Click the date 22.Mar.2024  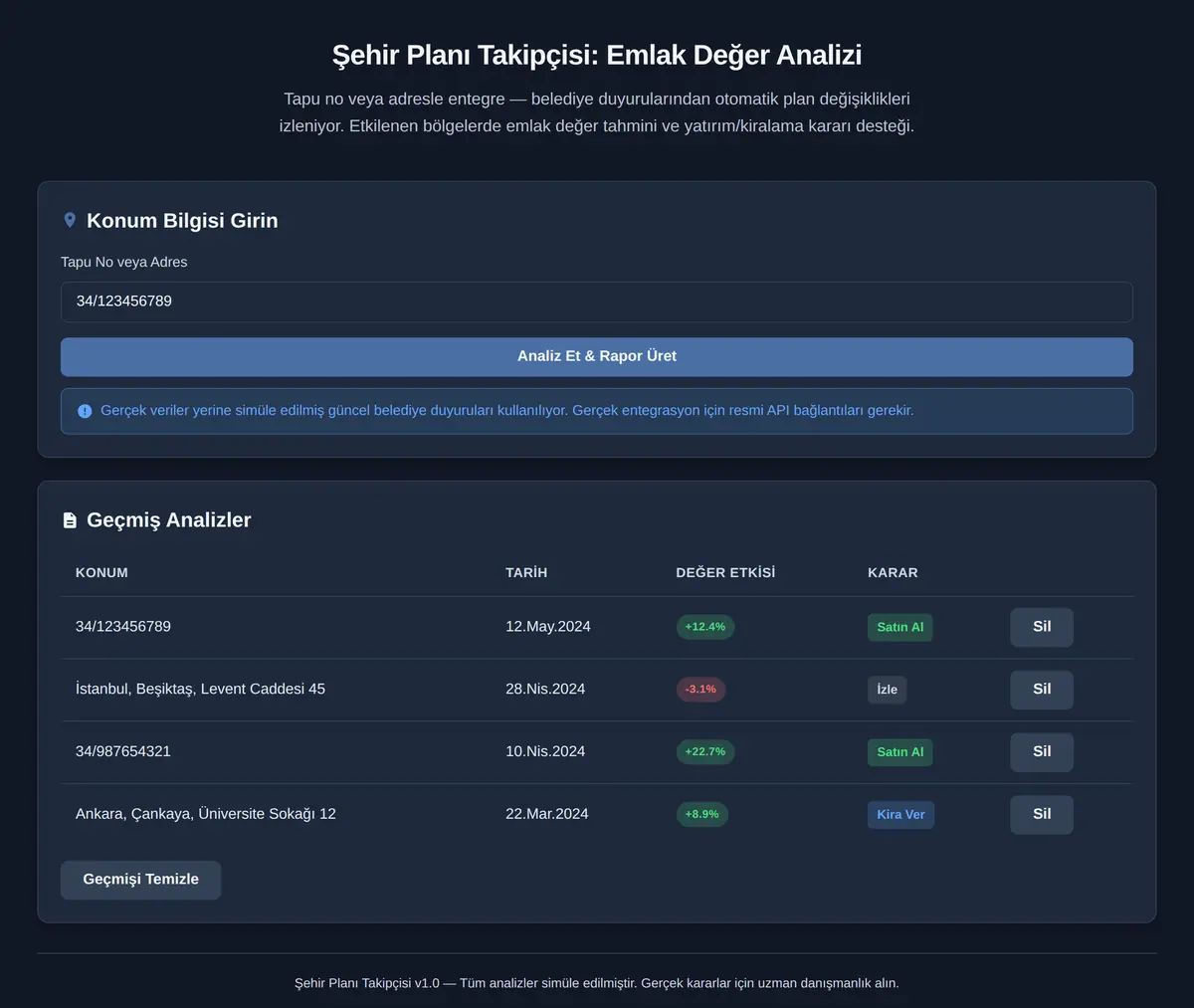(547, 814)
